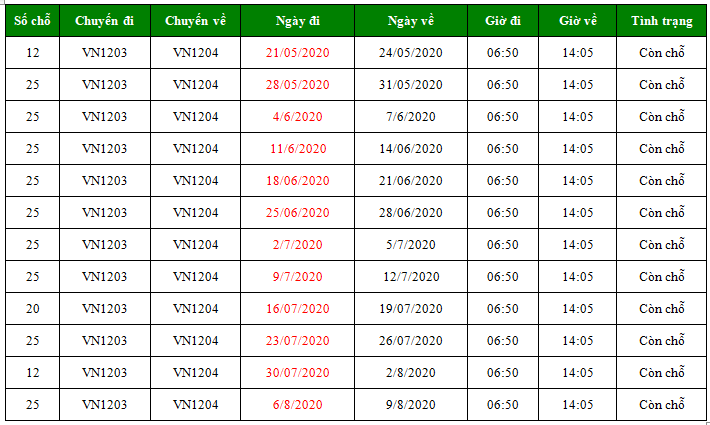This screenshot has height=425, width=710.
Task: Click the red date 30/07/2020
Action: coord(297,373)
